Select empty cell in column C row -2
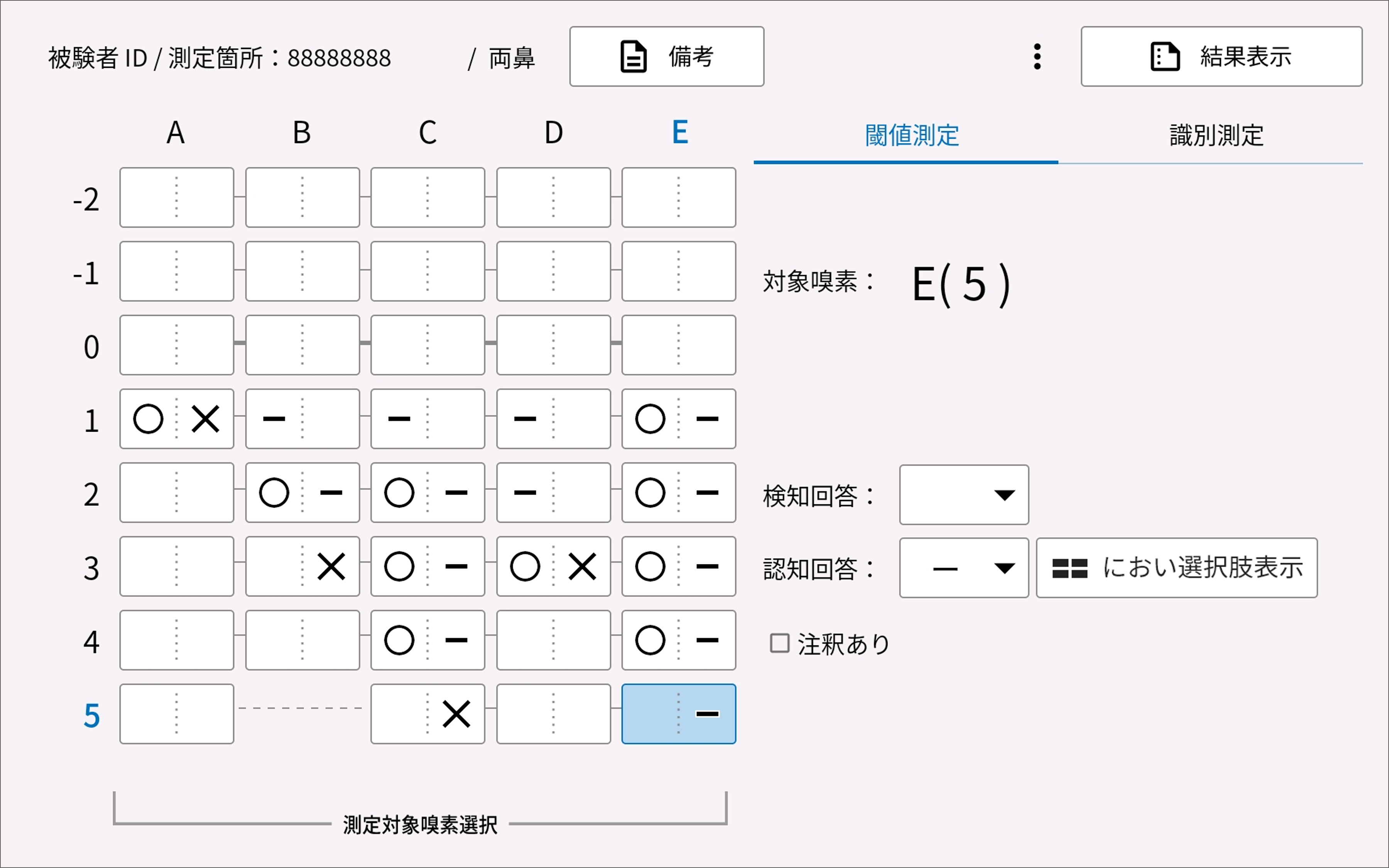The height and width of the screenshot is (868, 1389). coord(428,197)
